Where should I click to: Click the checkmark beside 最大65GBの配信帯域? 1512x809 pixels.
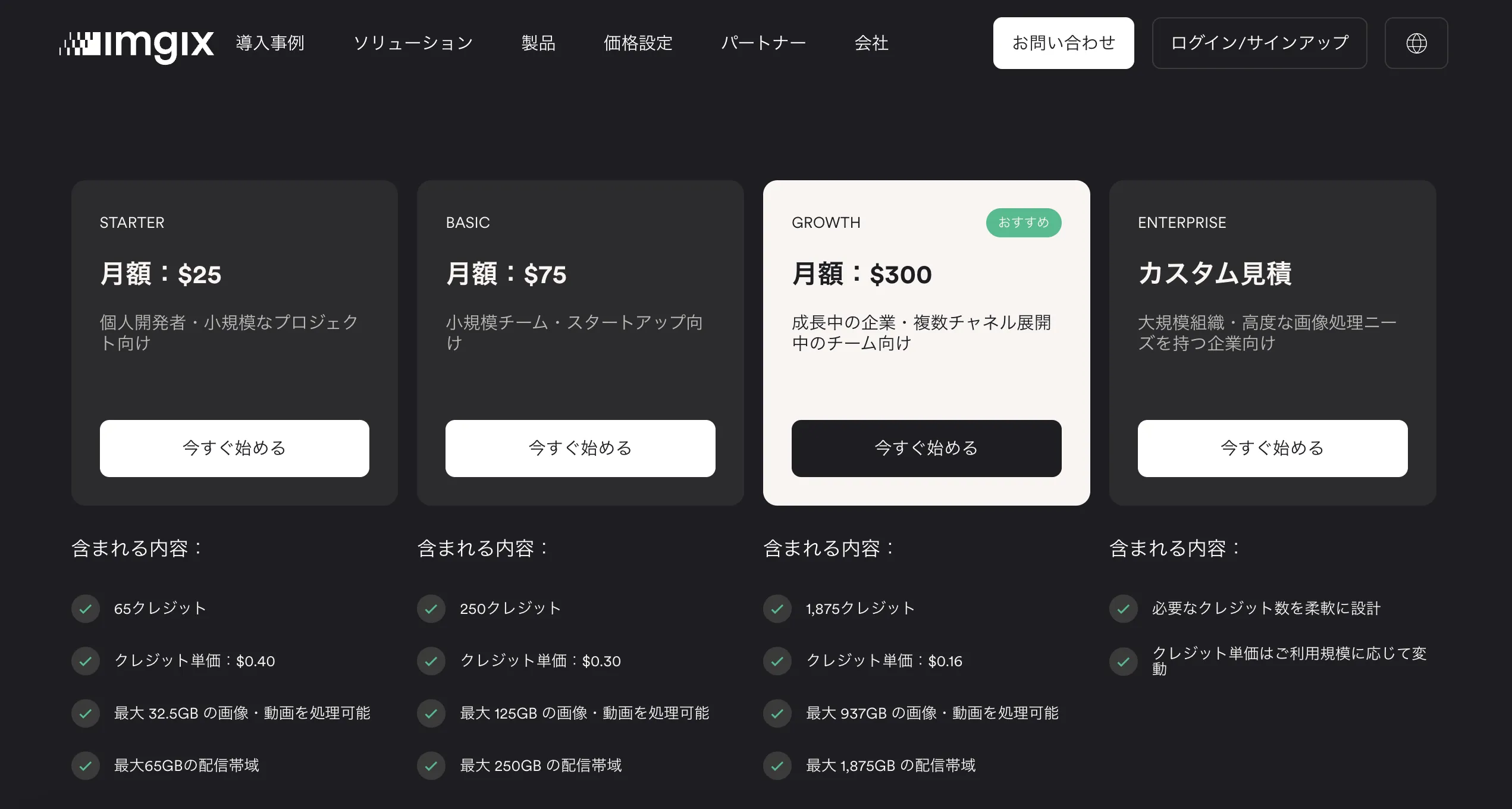[x=86, y=766]
